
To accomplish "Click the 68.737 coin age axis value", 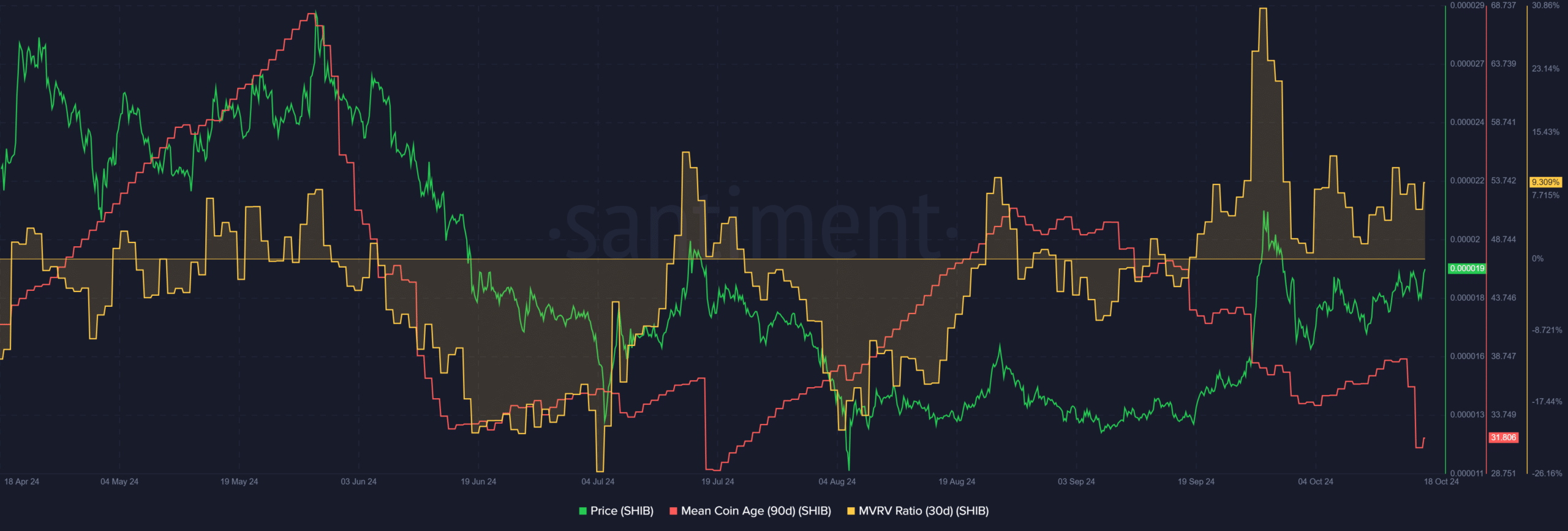I will 1504,6.
